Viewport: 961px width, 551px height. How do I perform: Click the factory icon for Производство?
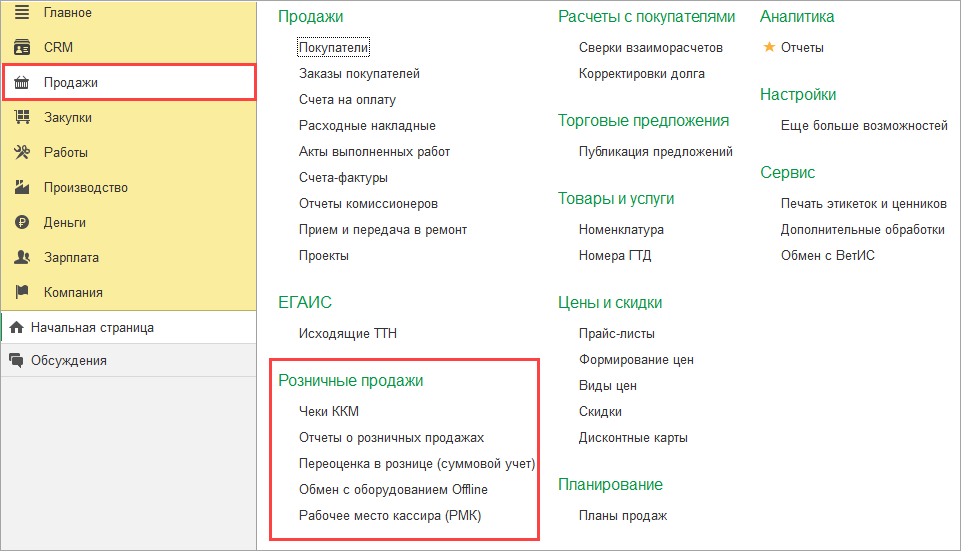coord(21,187)
